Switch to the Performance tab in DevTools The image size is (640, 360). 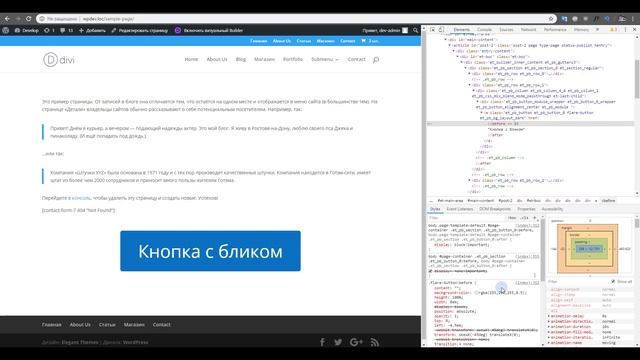[x=555, y=30]
